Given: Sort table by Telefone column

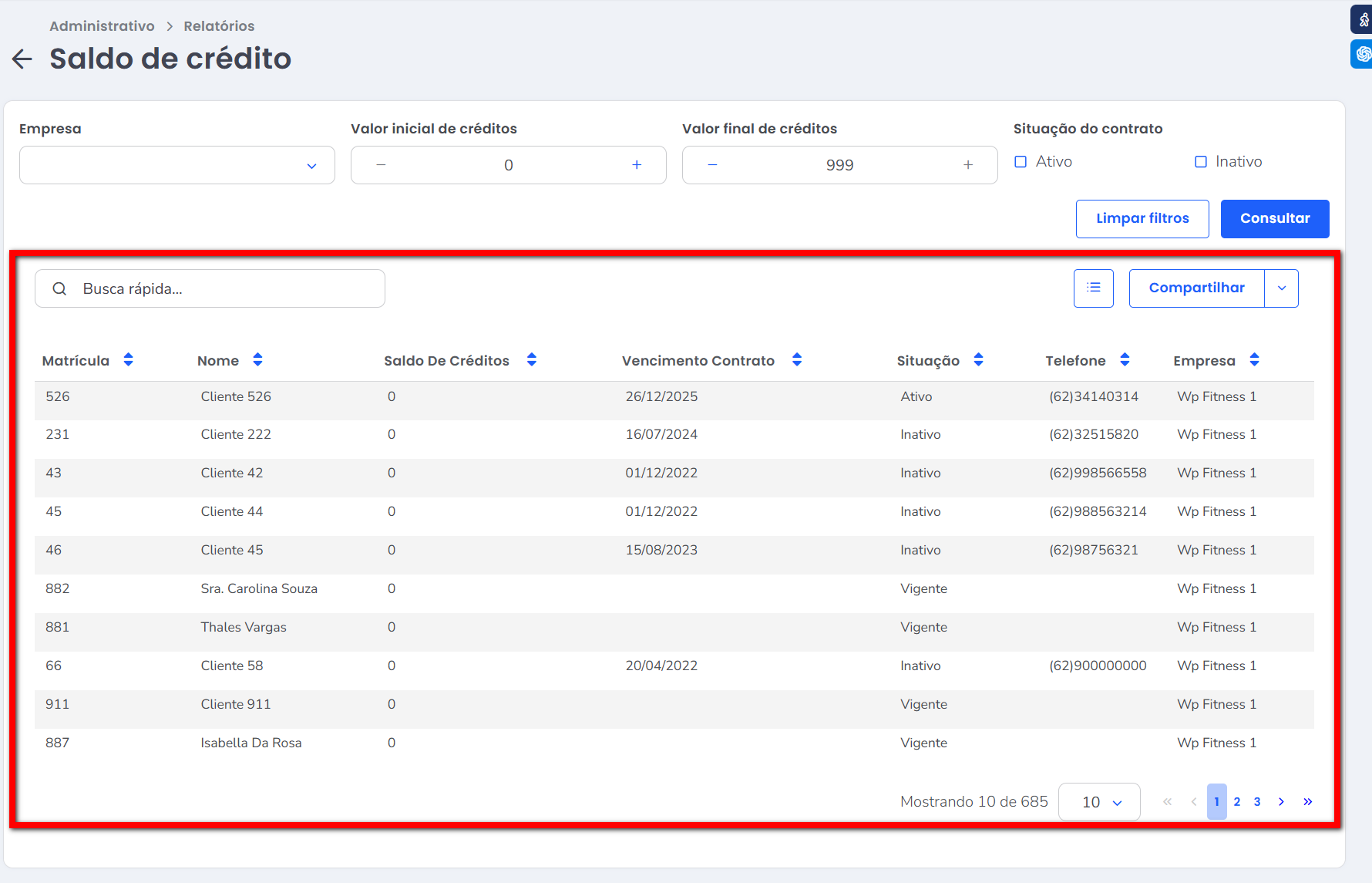Looking at the screenshot, I should click(1125, 360).
